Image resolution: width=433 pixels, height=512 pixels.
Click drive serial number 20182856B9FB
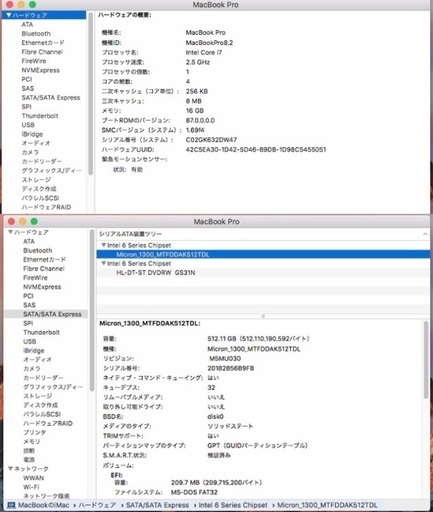pyautogui.click(x=231, y=368)
